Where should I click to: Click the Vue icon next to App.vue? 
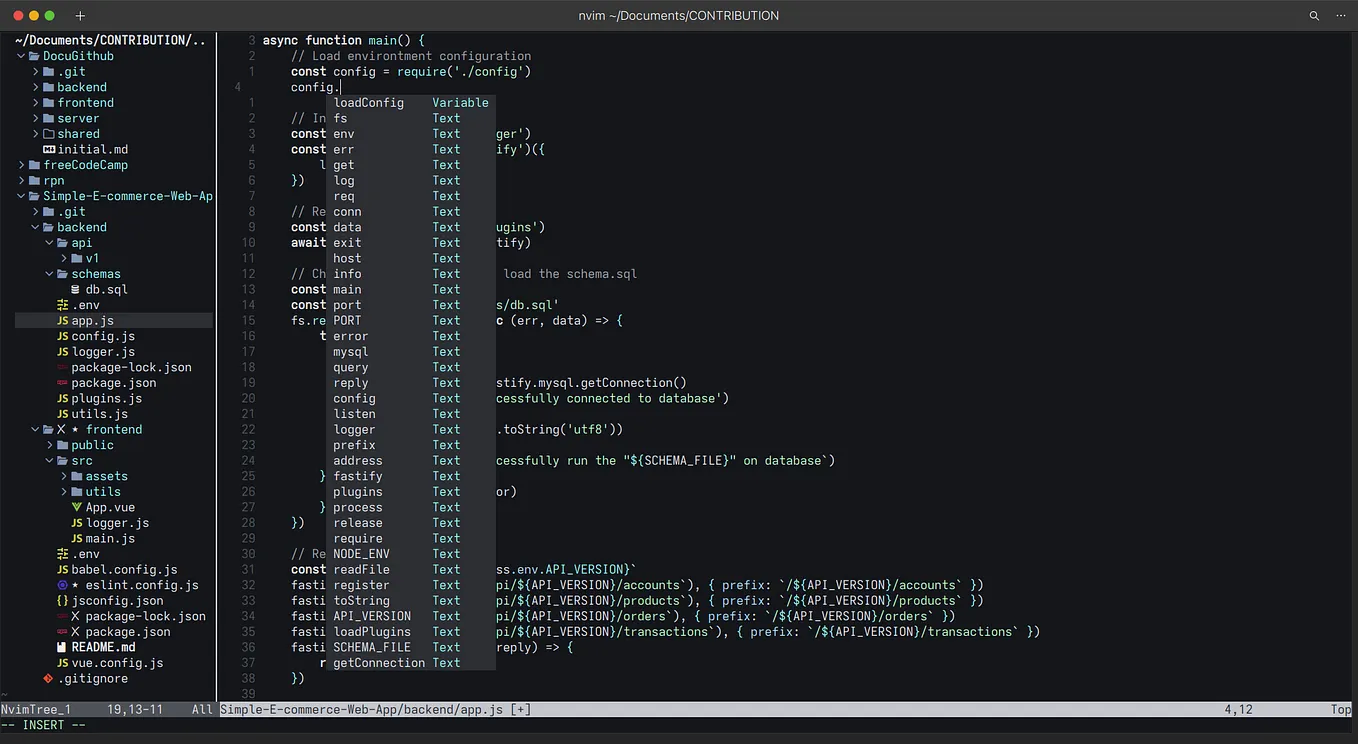(x=76, y=507)
